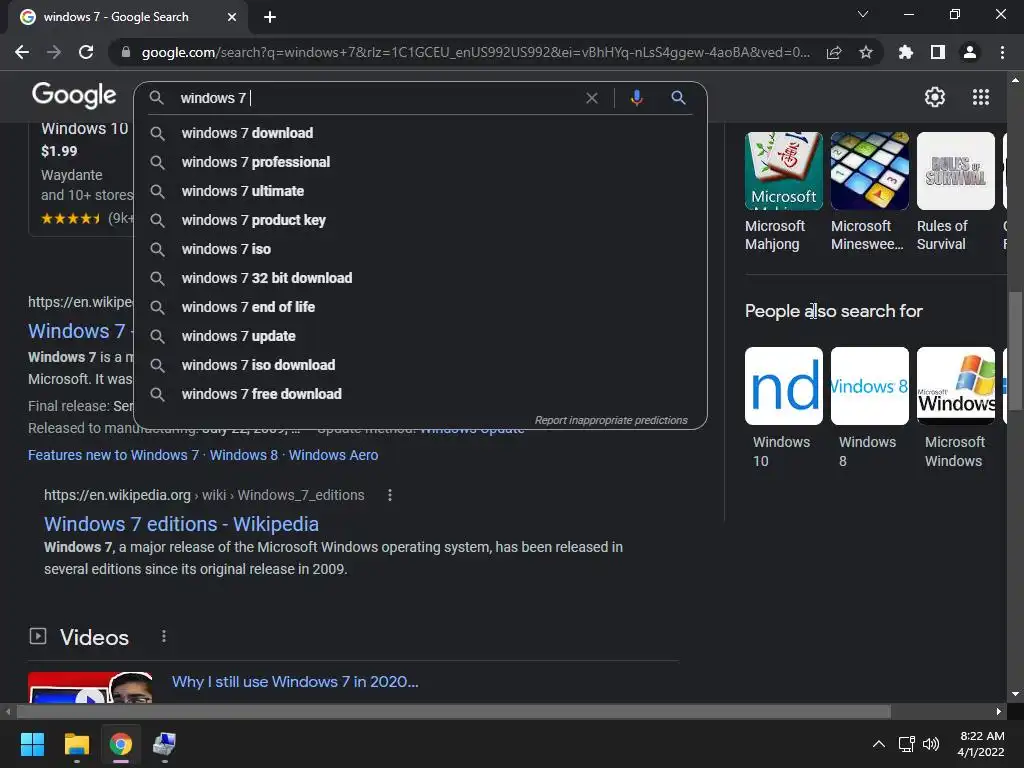This screenshot has width=1024, height=768.
Task: Open volume control in system tray
Action: tap(931, 744)
